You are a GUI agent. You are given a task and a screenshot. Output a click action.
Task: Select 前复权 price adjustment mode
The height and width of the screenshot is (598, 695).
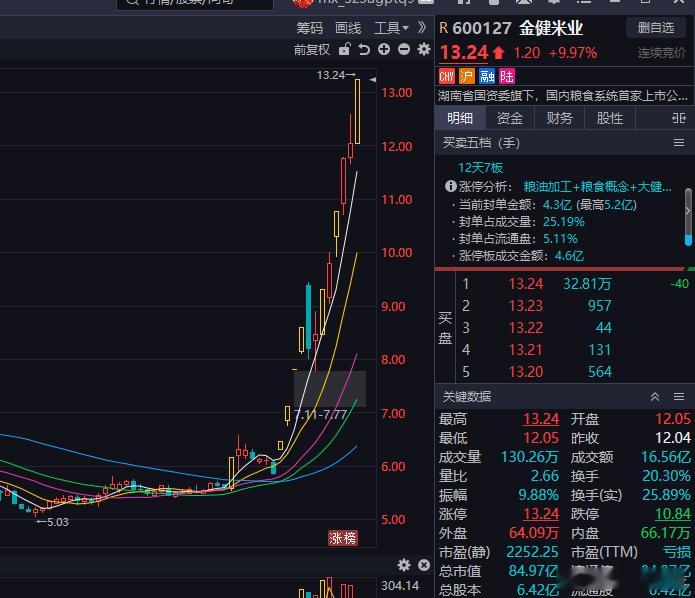[x=312, y=49]
